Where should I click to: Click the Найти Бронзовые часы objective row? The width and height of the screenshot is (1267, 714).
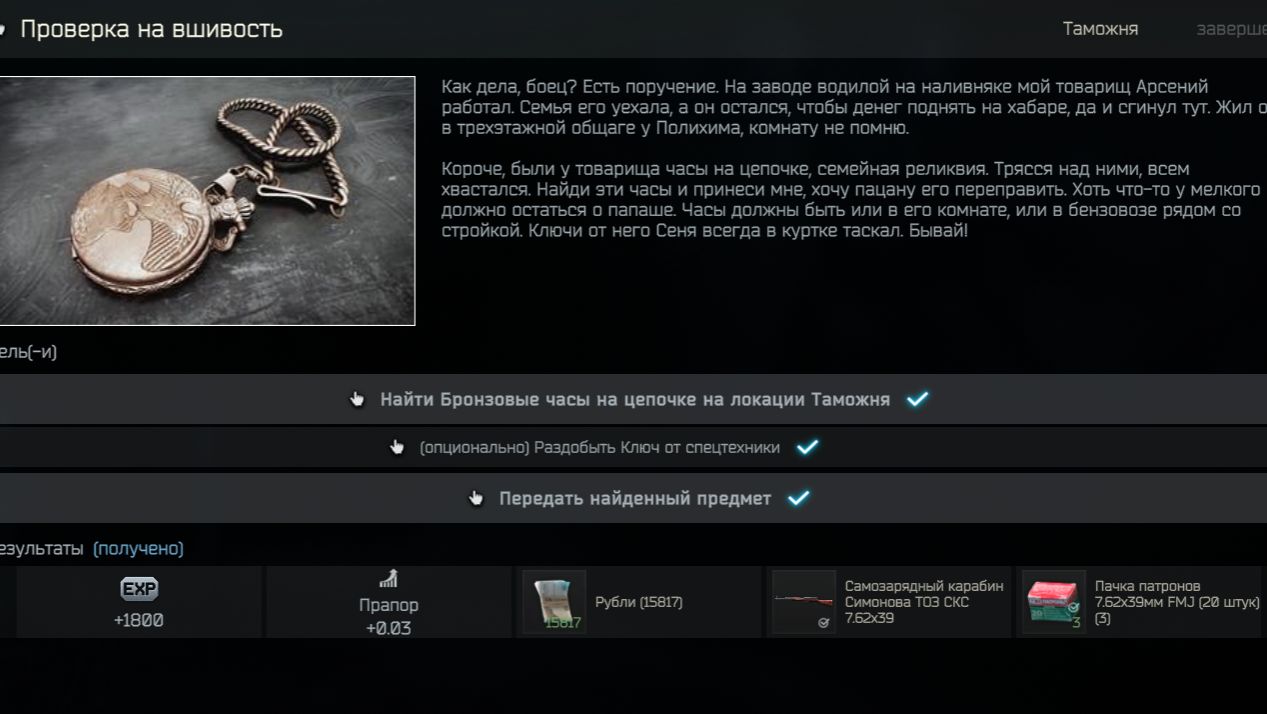[634, 400]
